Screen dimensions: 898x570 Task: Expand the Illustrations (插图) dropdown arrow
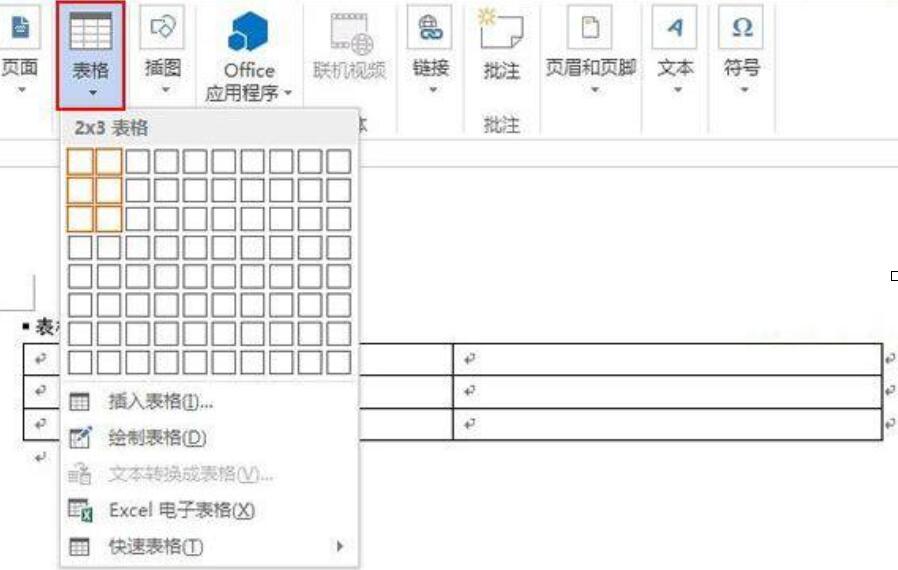pos(165,90)
